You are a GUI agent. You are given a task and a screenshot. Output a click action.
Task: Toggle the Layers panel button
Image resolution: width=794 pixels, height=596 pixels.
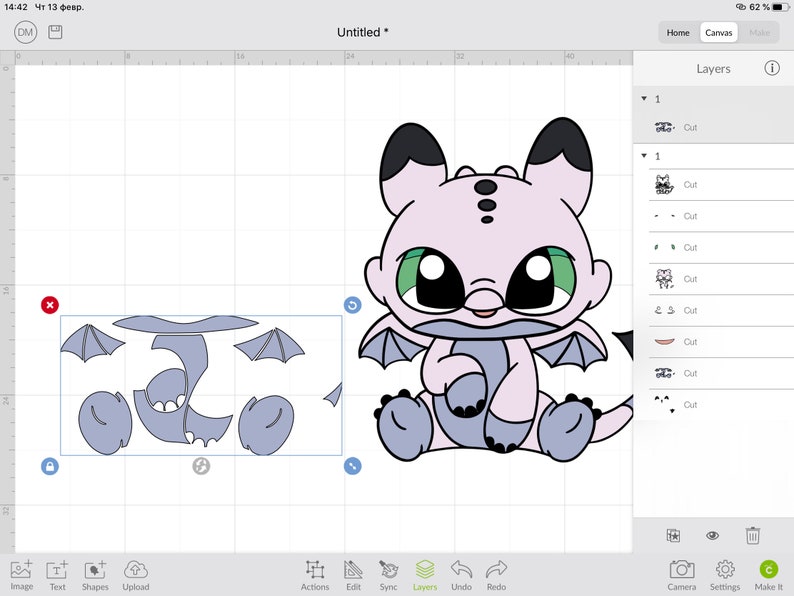[425, 576]
